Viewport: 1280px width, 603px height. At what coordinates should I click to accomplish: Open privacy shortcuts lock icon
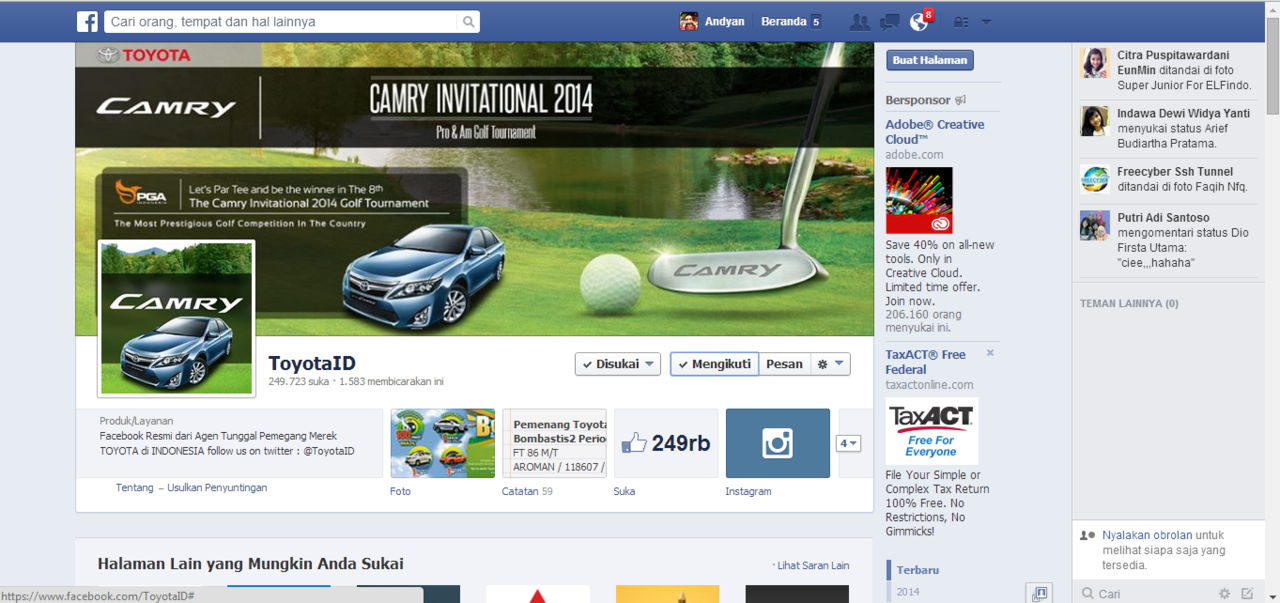click(961, 22)
